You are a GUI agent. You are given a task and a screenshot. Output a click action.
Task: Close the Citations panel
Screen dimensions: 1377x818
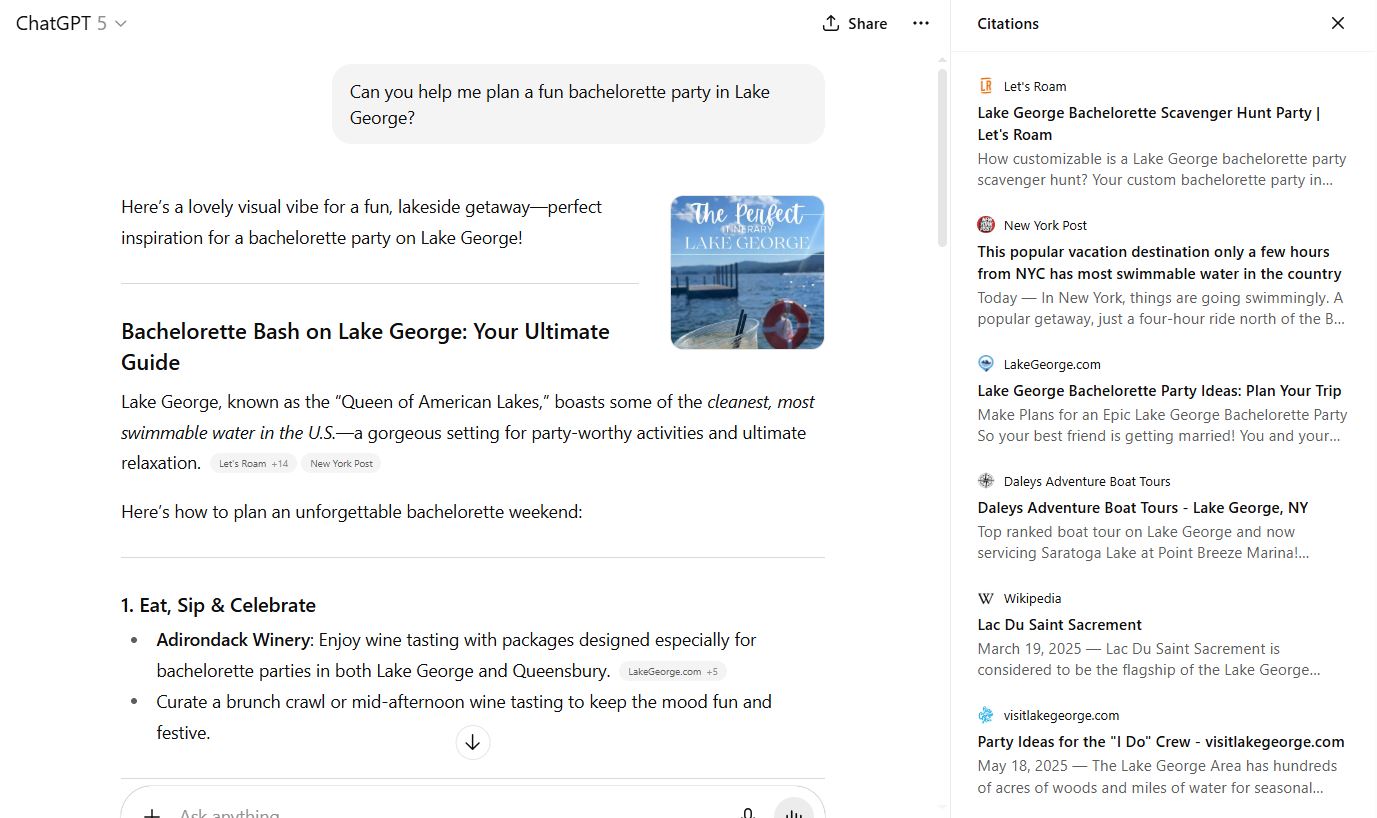coord(1338,23)
